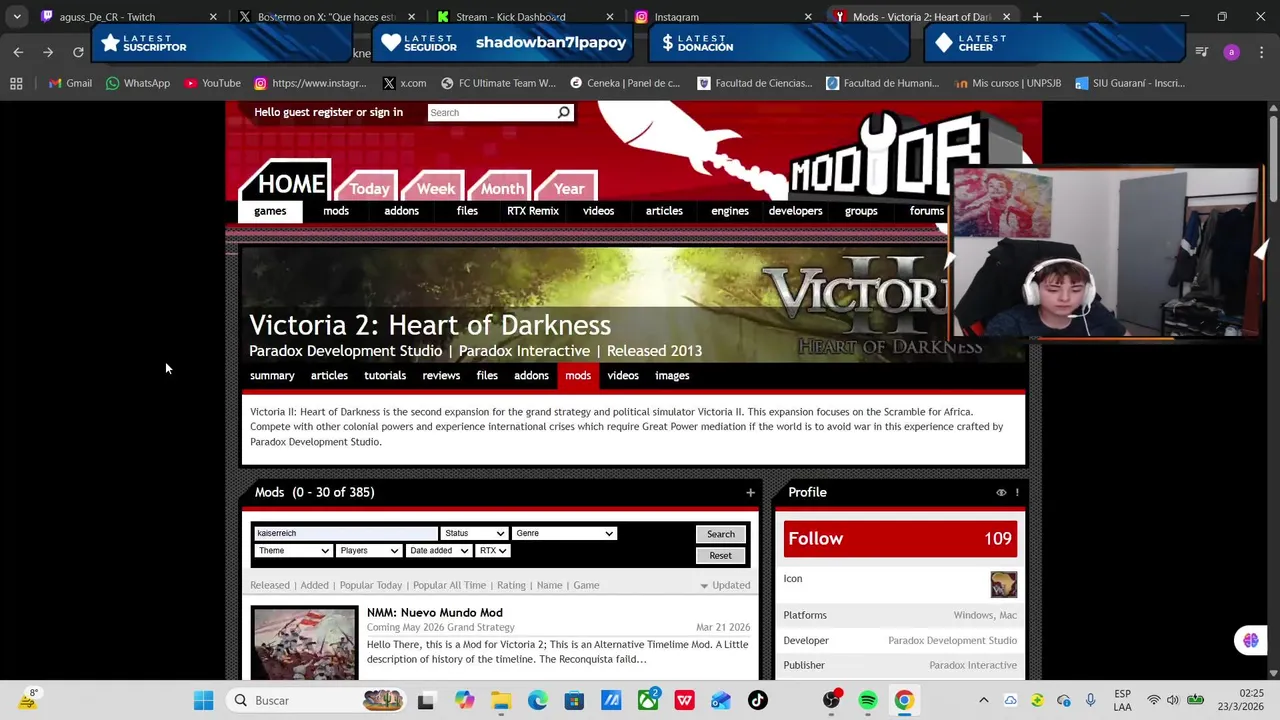Open the Chrome tab search chevron
1280x720 pixels.
coord(17,17)
